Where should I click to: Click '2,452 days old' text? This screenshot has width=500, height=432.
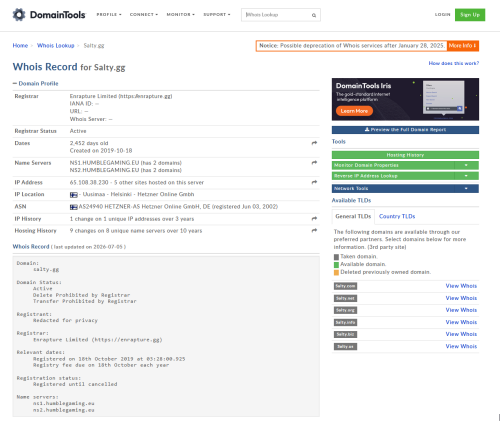point(89,143)
